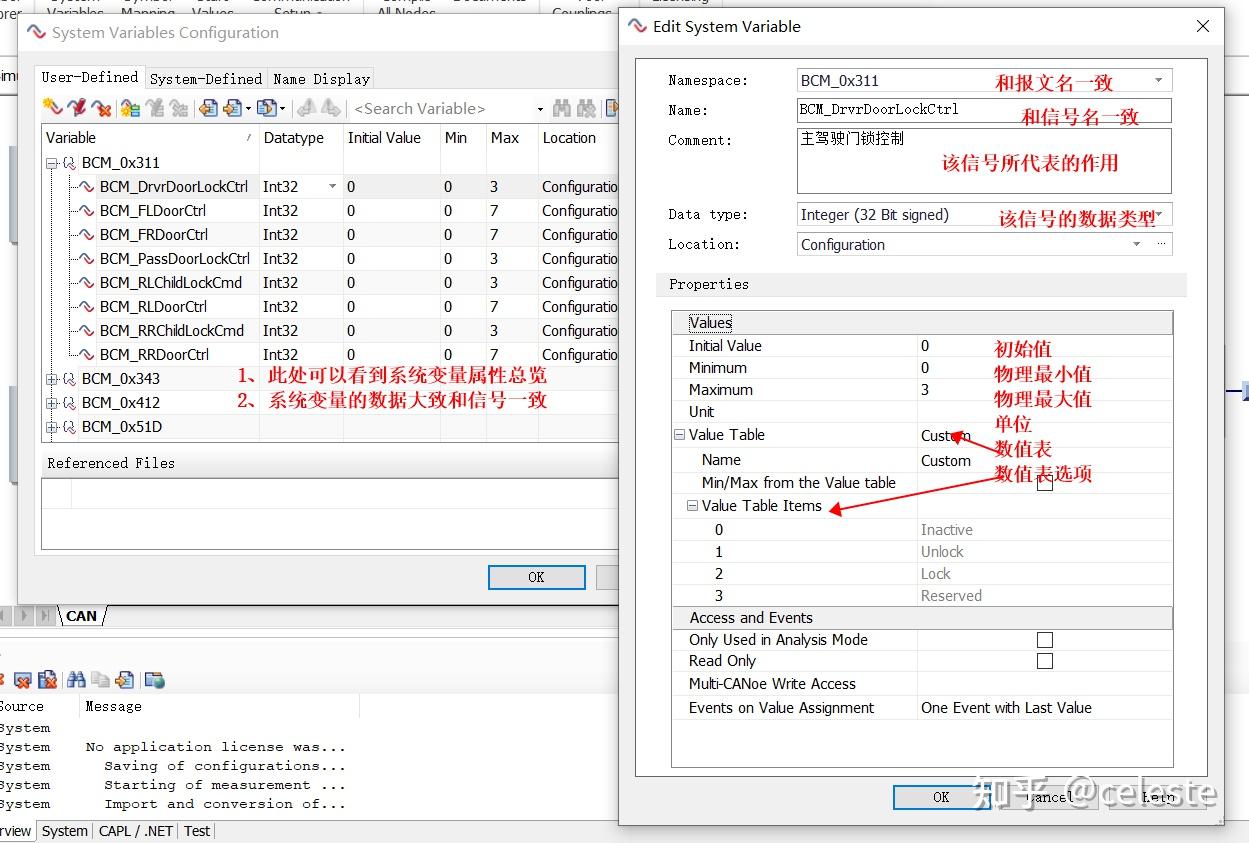The image size is (1249, 843).
Task: Open the Test tab in Write window
Action: 198,831
